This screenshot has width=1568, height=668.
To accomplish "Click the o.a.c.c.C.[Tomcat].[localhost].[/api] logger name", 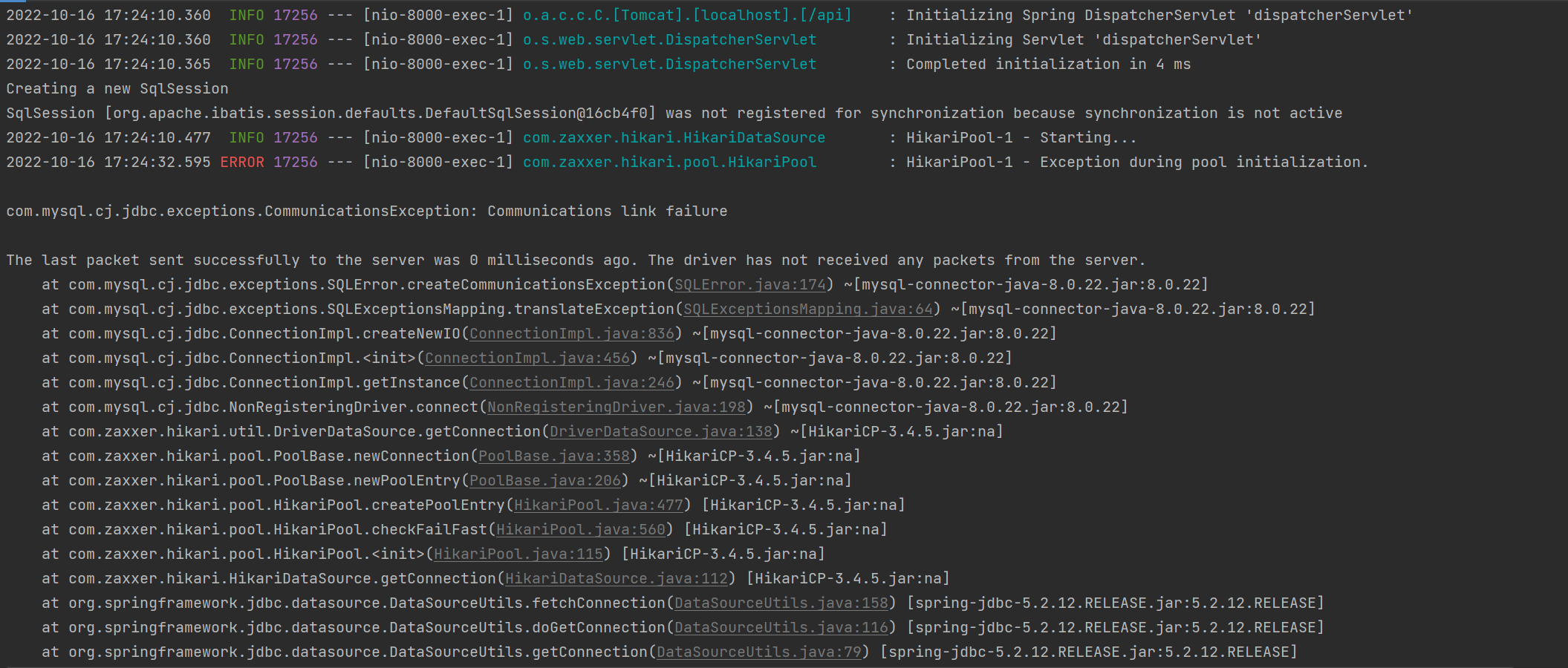I will [x=688, y=15].
